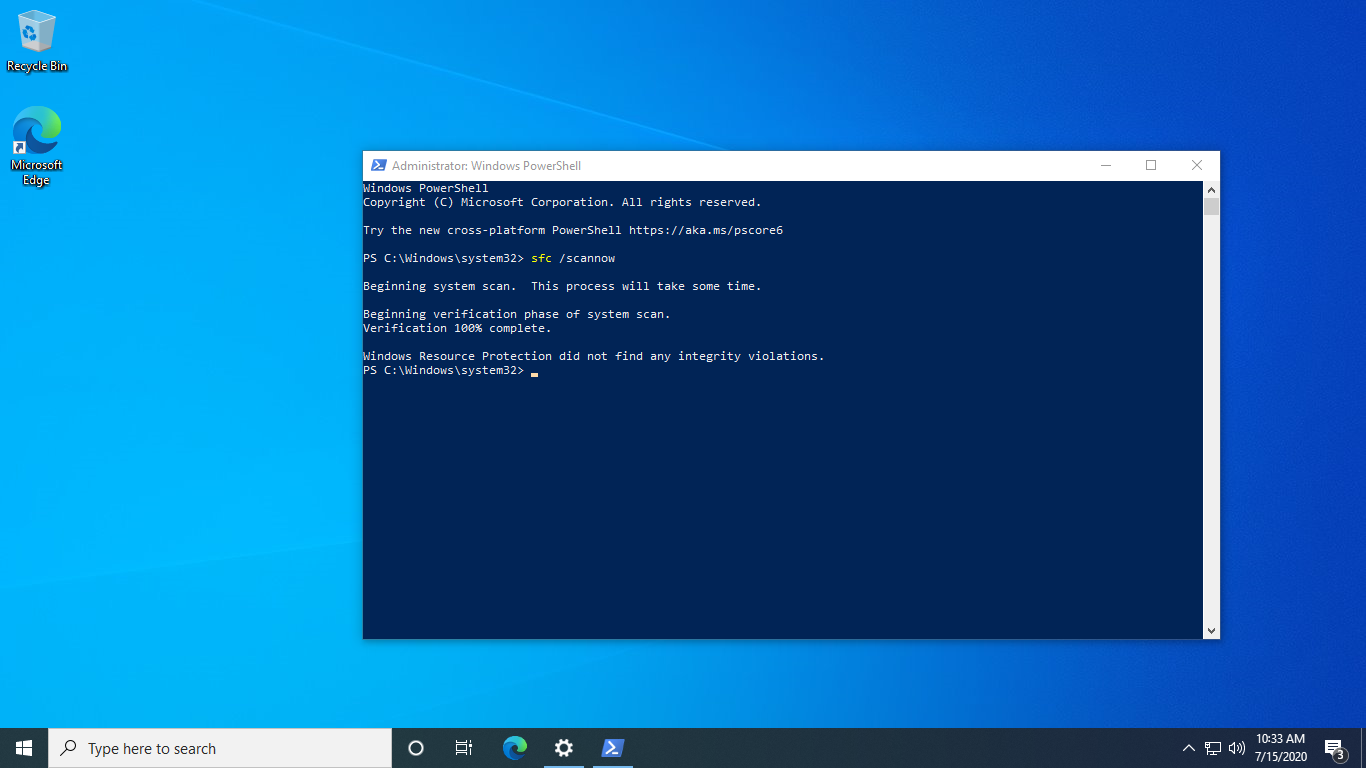Screen dimensions: 1366x768
Task: Maximize the PowerShell window
Action: [1151, 166]
